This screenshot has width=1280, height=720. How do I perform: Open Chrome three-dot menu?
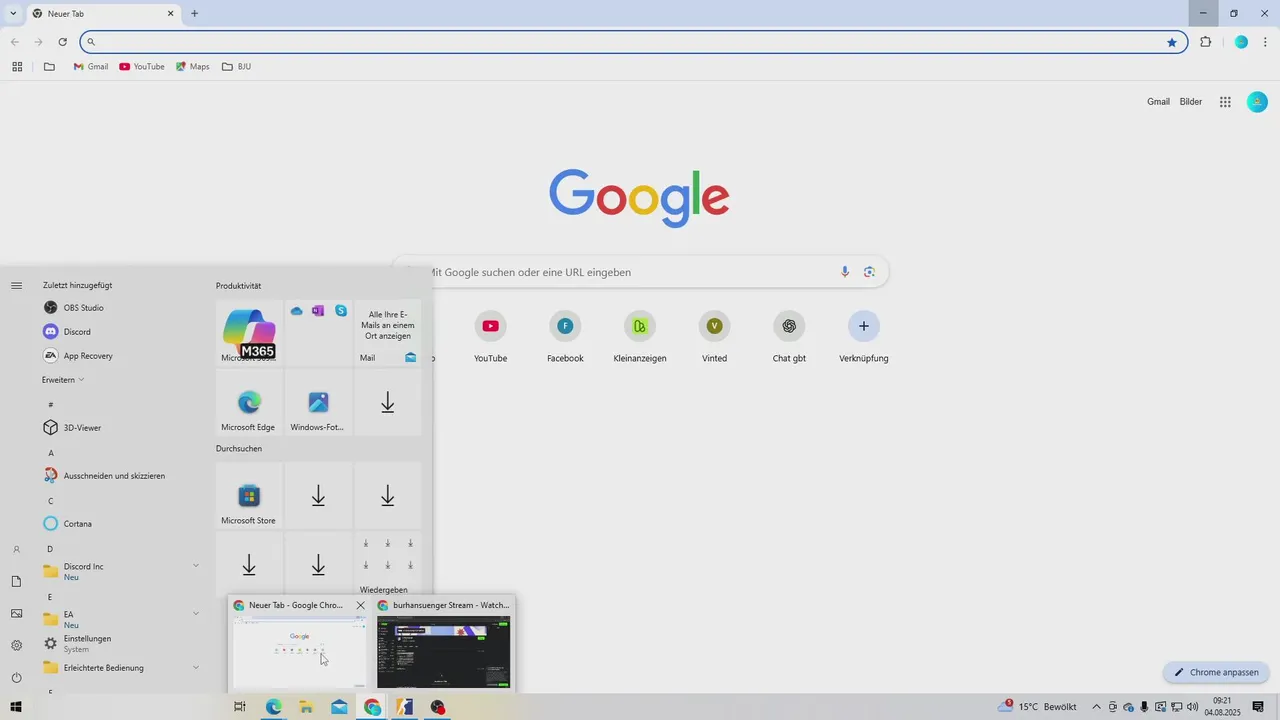click(x=1266, y=42)
